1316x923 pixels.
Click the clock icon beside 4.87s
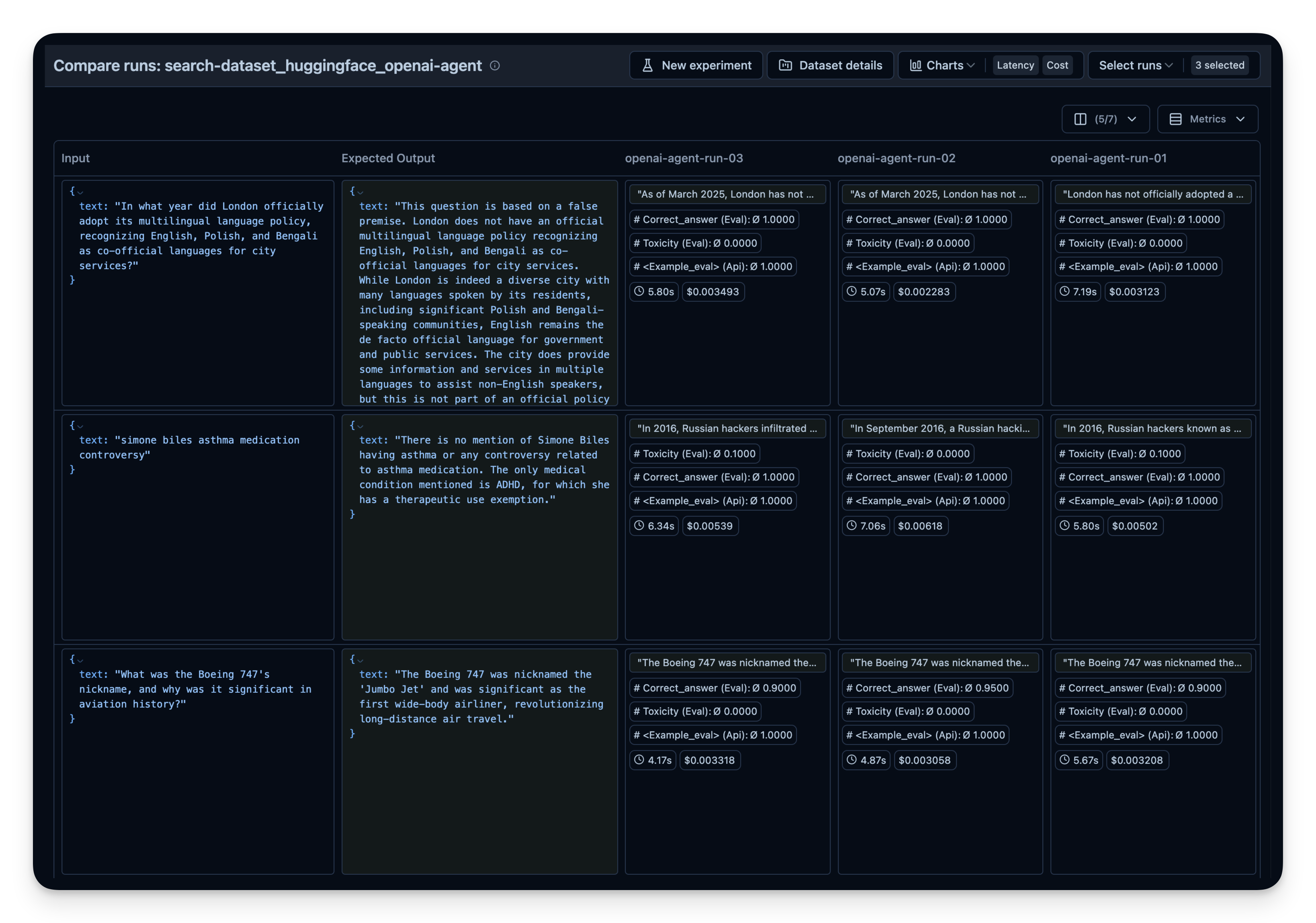coord(852,759)
